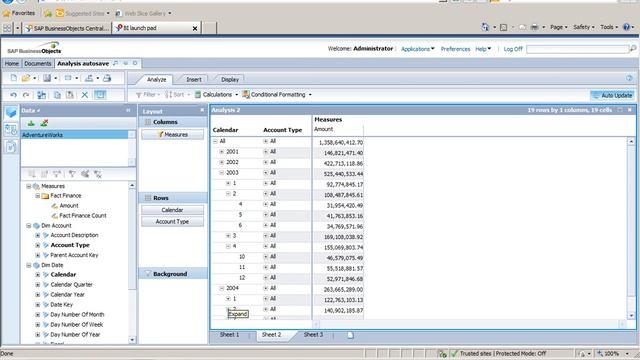Click the Delete X icon in toolbar

coord(84,95)
